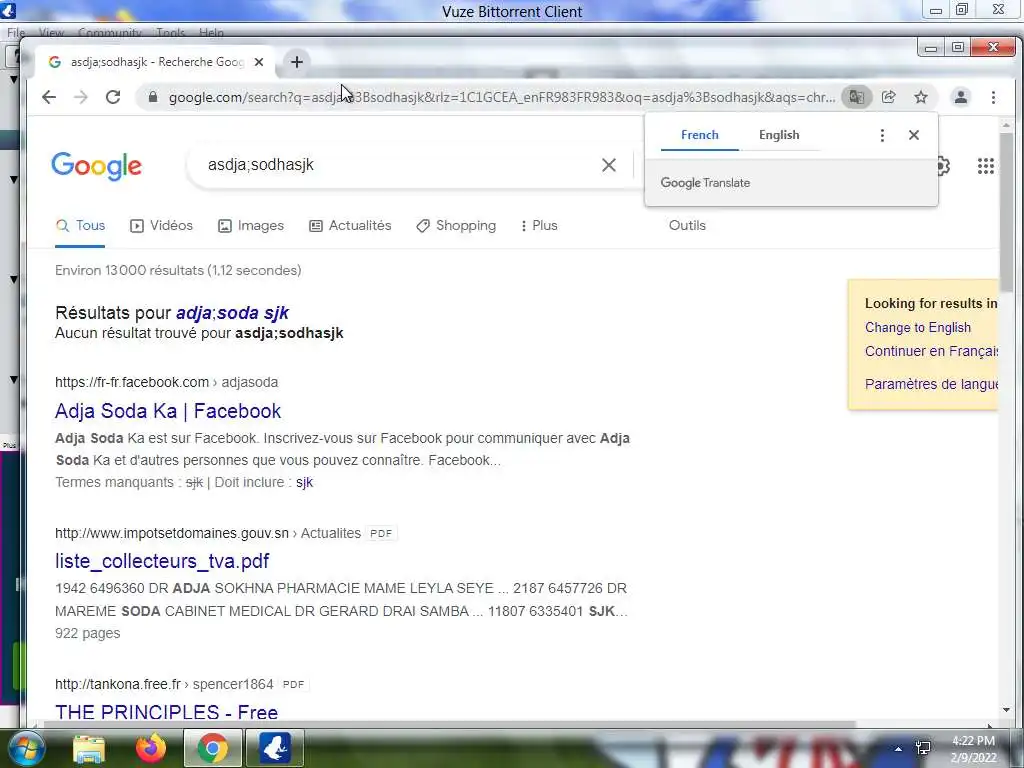Click the Chrome taskbar button
The height and width of the screenshot is (768, 1024).
[212, 748]
